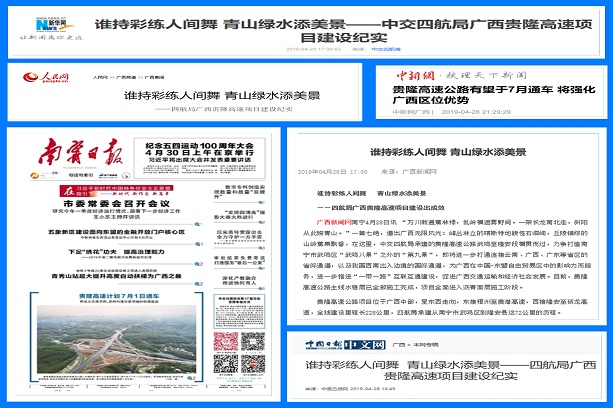The image size is (613, 408).
Task: Click the red QR code
Action: tap(226, 342)
